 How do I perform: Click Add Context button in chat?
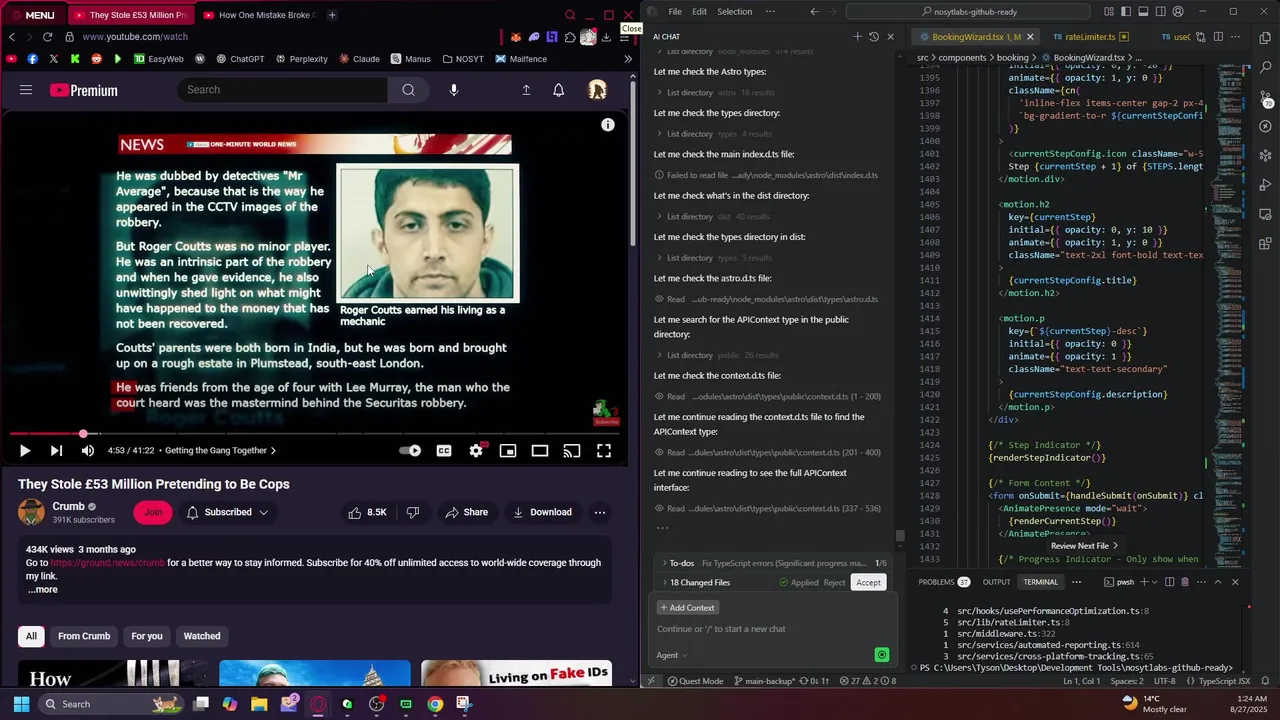687,608
